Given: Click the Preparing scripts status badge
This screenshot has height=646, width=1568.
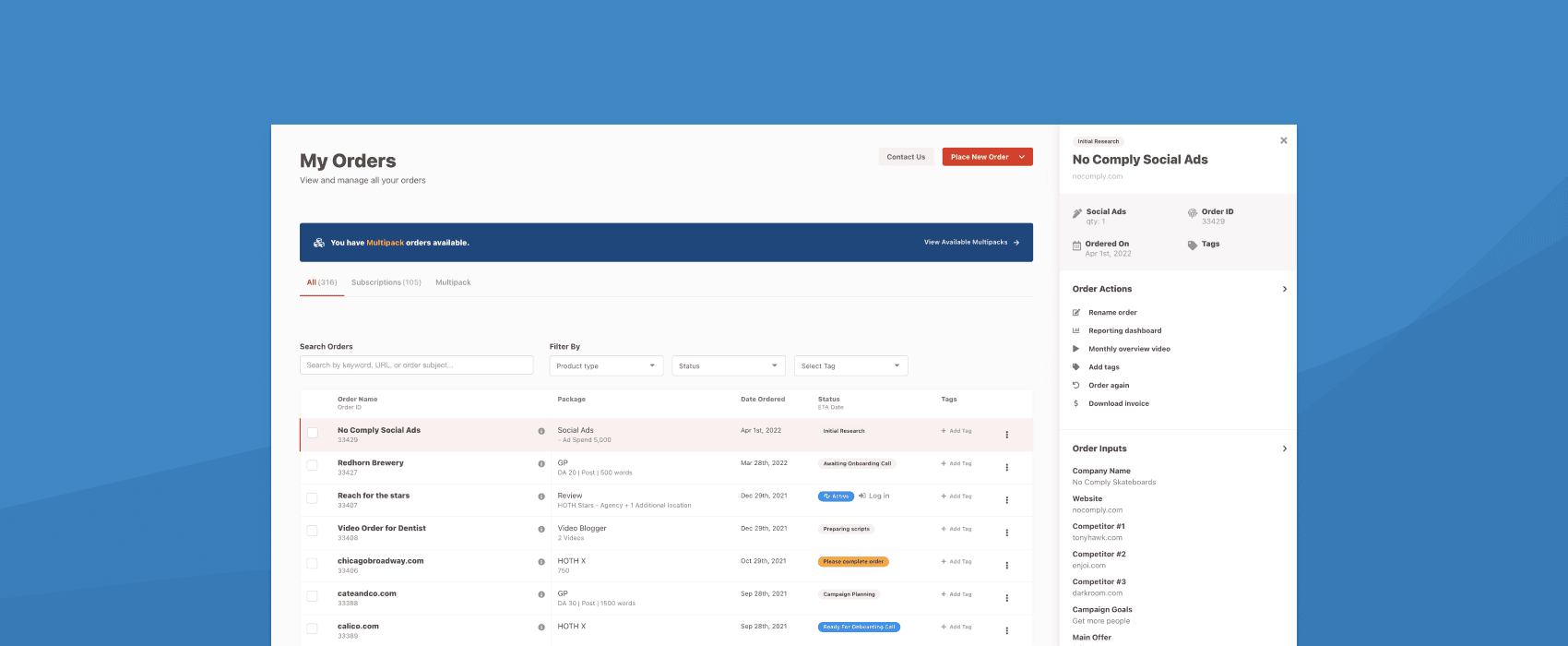Looking at the screenshot, I should pyautogui.click(x=846, y=529).
